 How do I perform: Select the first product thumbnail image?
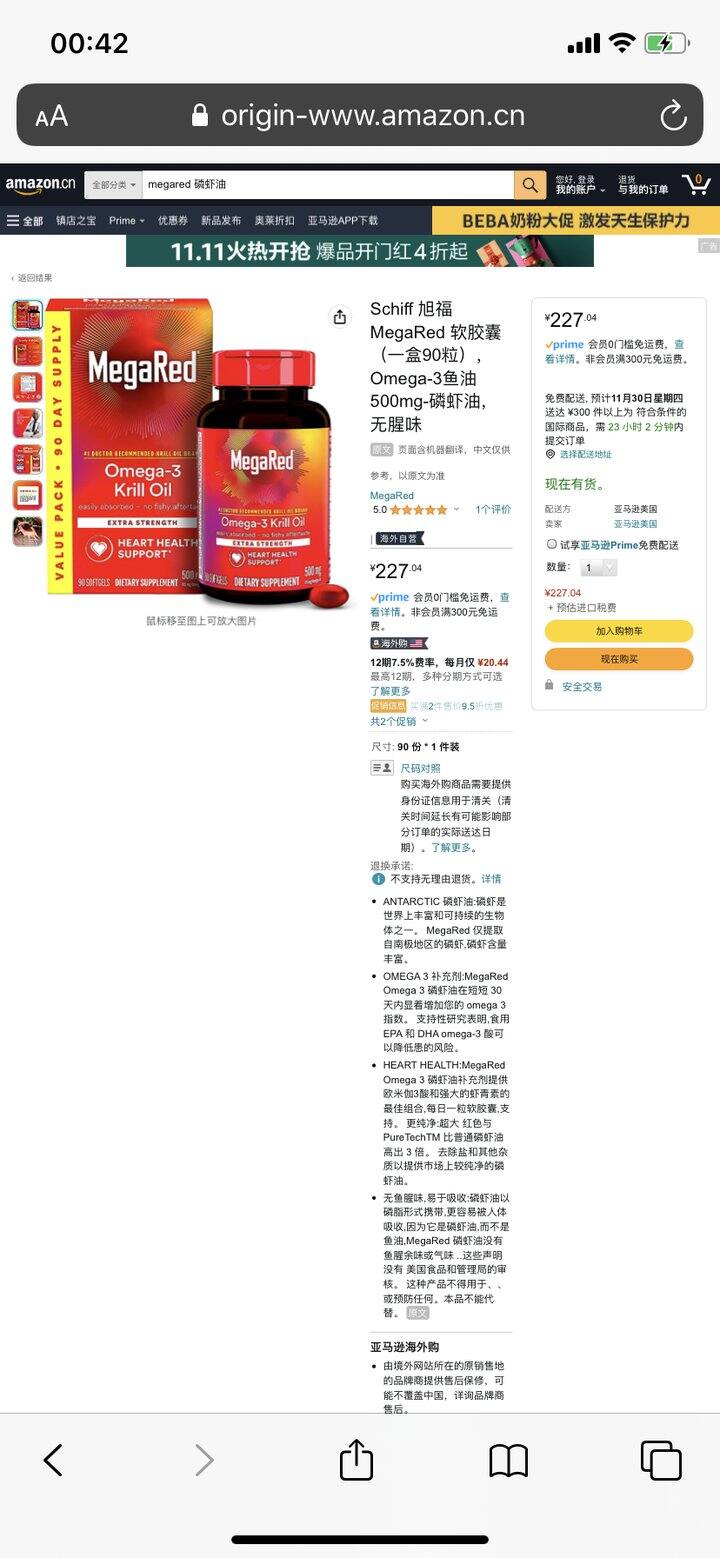(x=27, y=315)
